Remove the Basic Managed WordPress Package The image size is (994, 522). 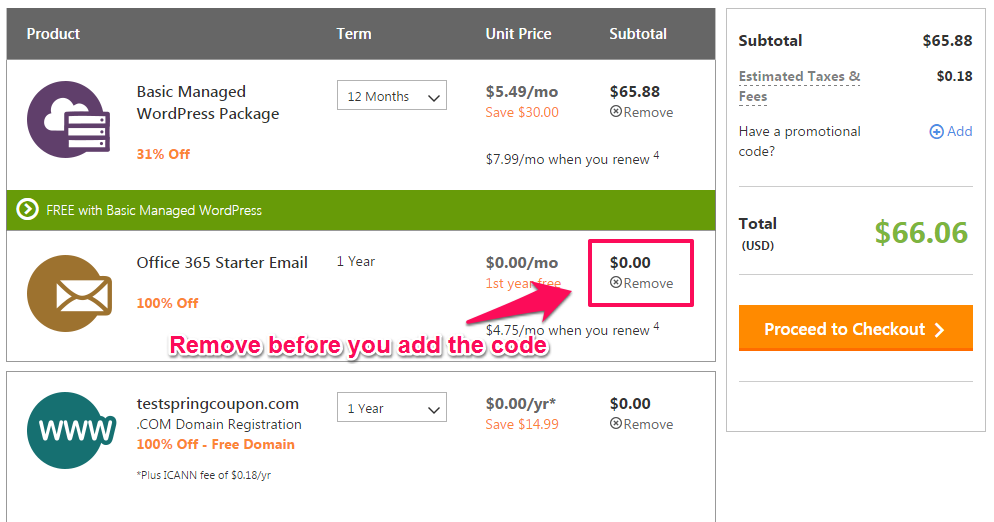tap(642, 112)
